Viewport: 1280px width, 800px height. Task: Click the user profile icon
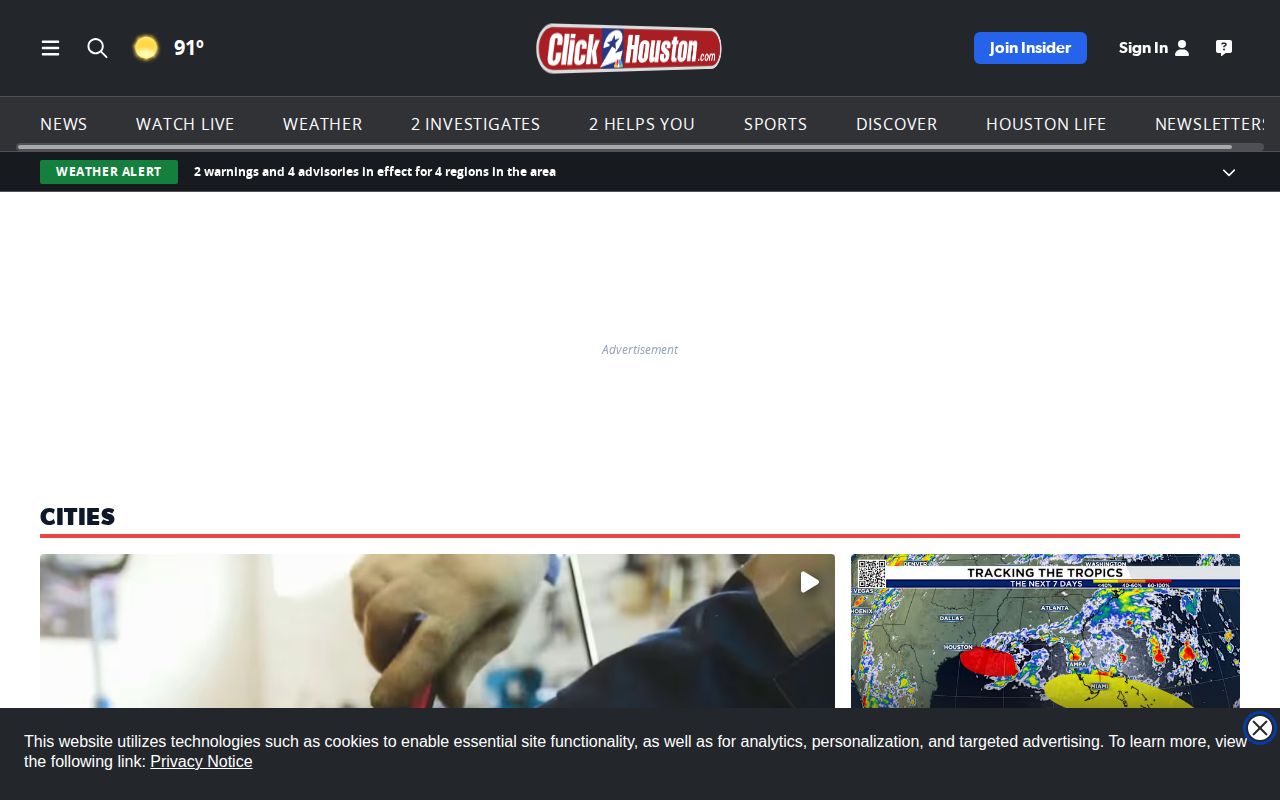[1182, 48]
